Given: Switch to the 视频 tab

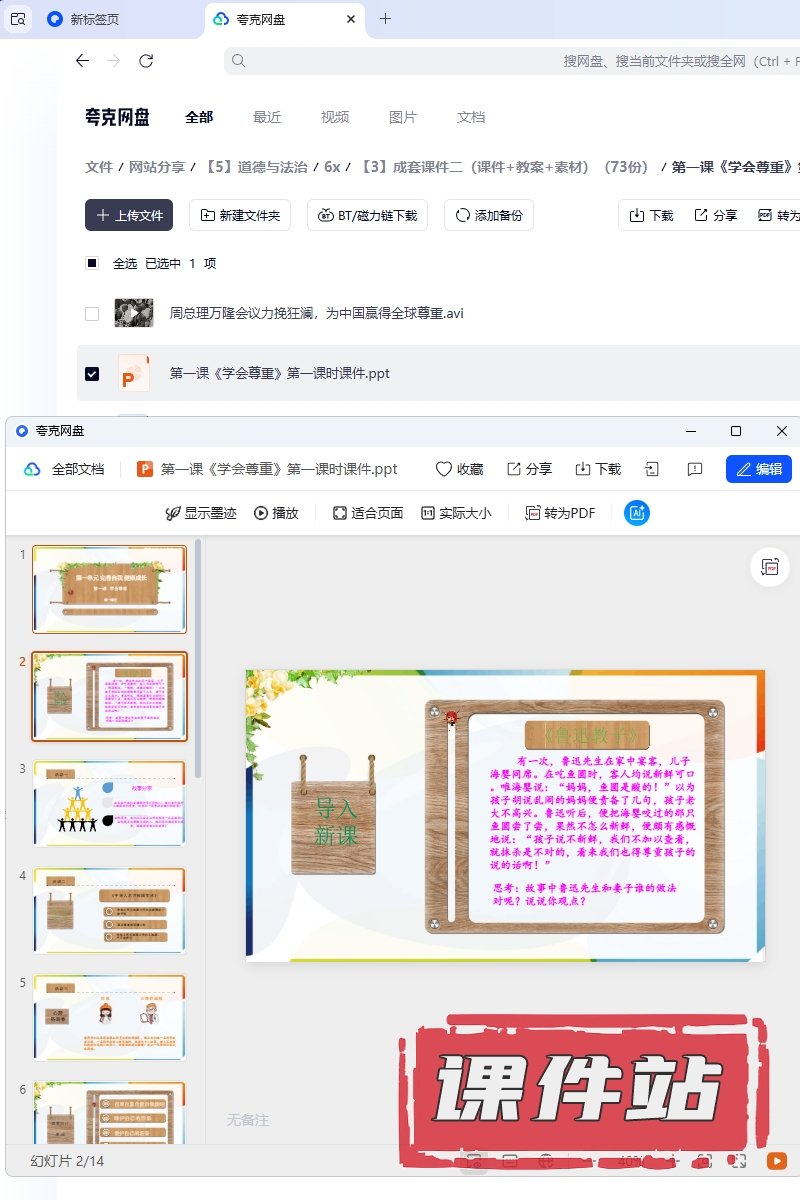Looking at the screenshot, I should 335,117.
